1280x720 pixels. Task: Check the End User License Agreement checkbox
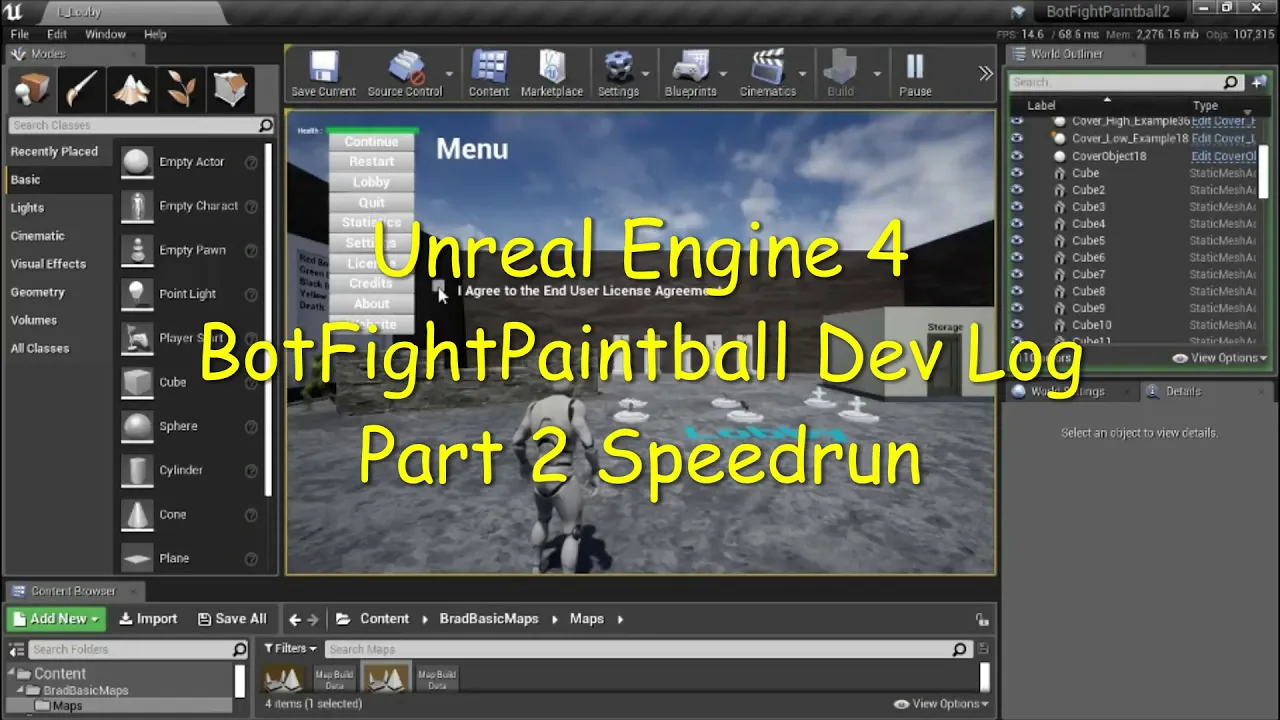[439, 288]
